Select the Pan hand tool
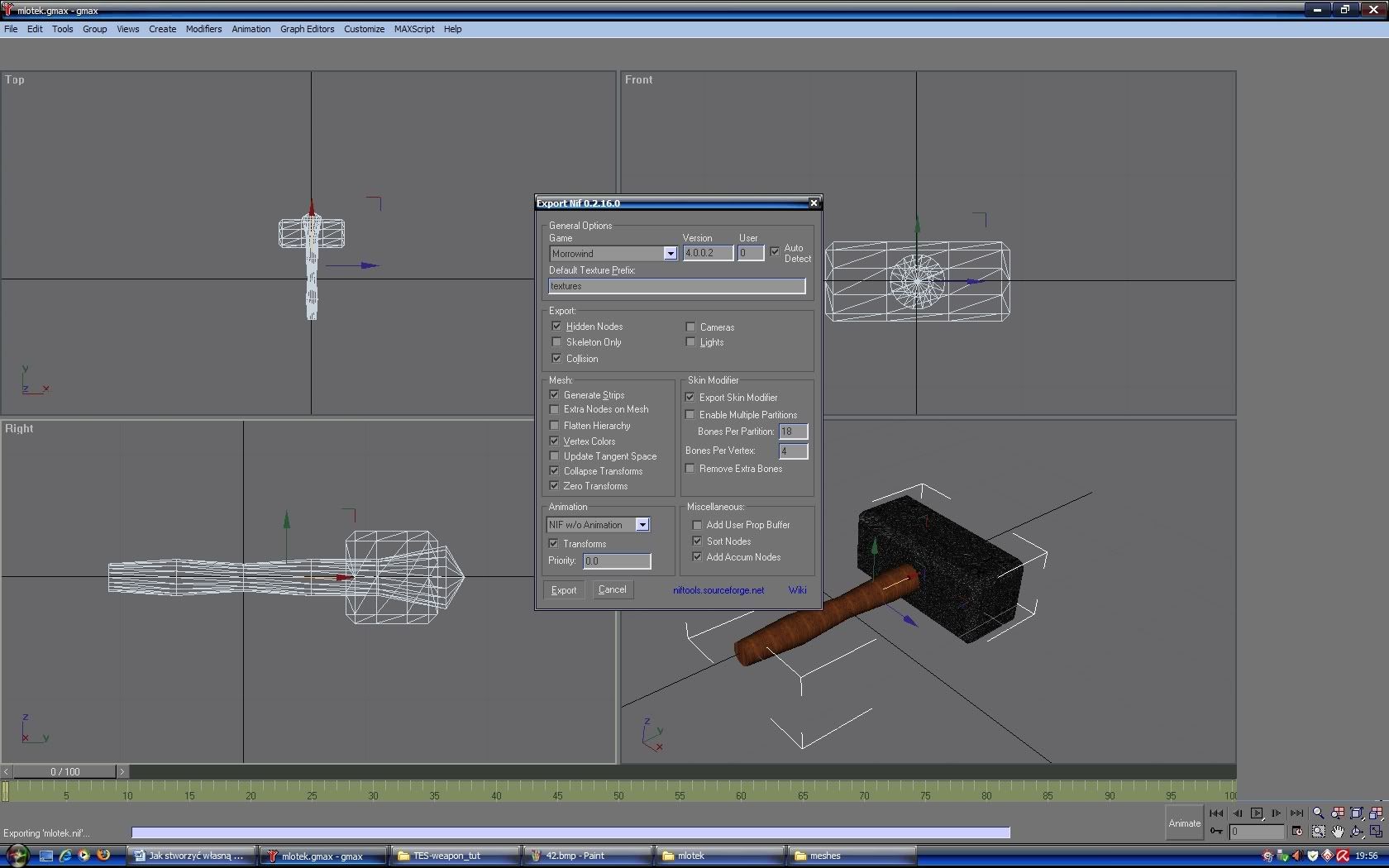This screenshot has height=868, width=1389. tap(1337, 832)
